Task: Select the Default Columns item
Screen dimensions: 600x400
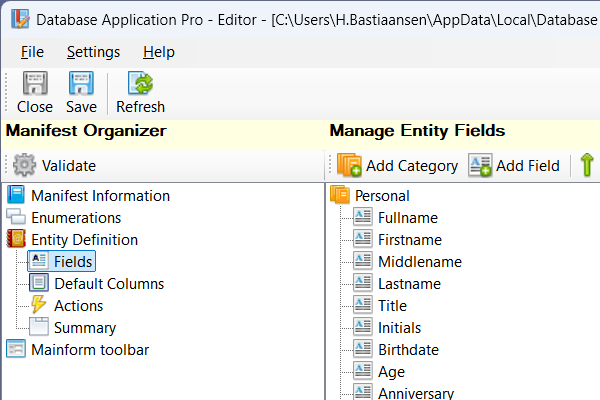Action: coord(108,284)
